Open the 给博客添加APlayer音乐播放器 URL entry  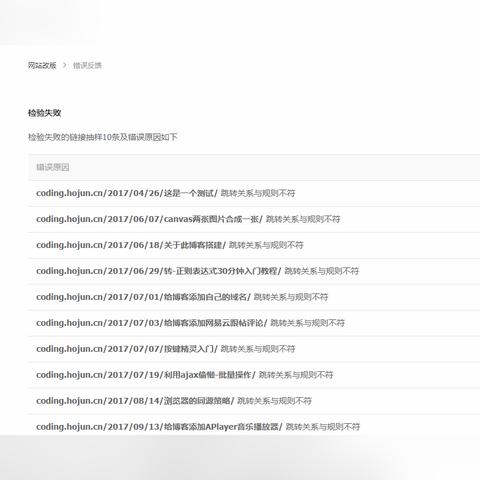point(159,427)
